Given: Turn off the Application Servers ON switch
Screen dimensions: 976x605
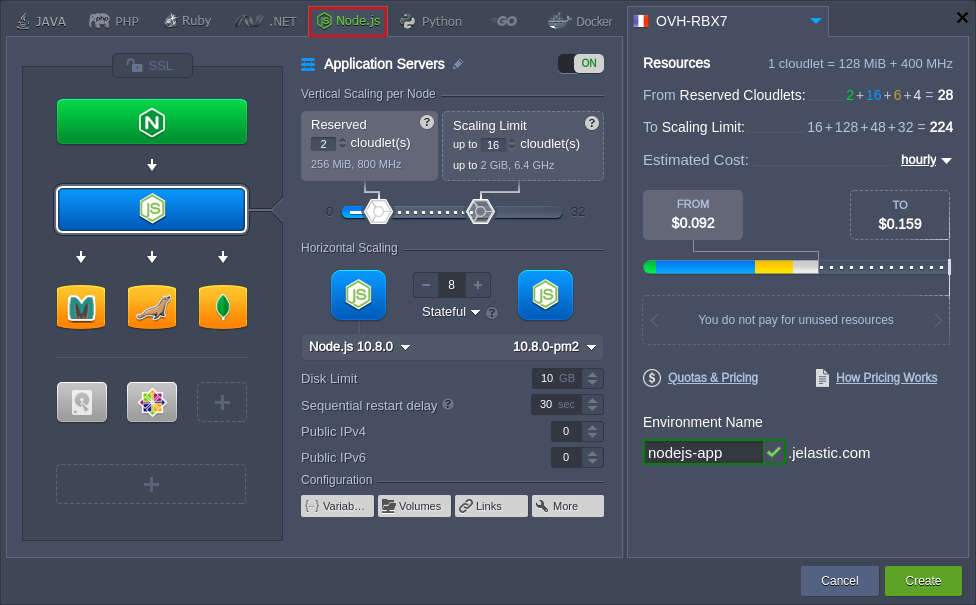Looking at the screenshot, I should (x=580, y=64).
